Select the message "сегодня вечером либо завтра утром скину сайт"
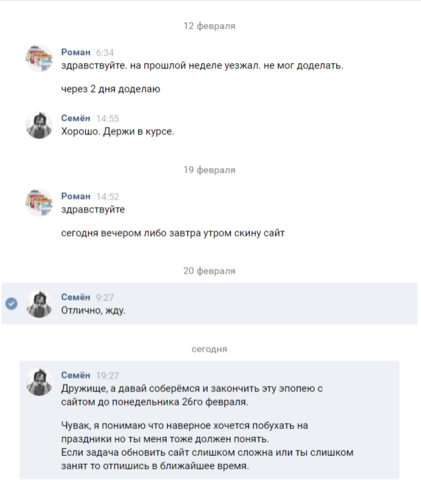 (x=173, y=233)
